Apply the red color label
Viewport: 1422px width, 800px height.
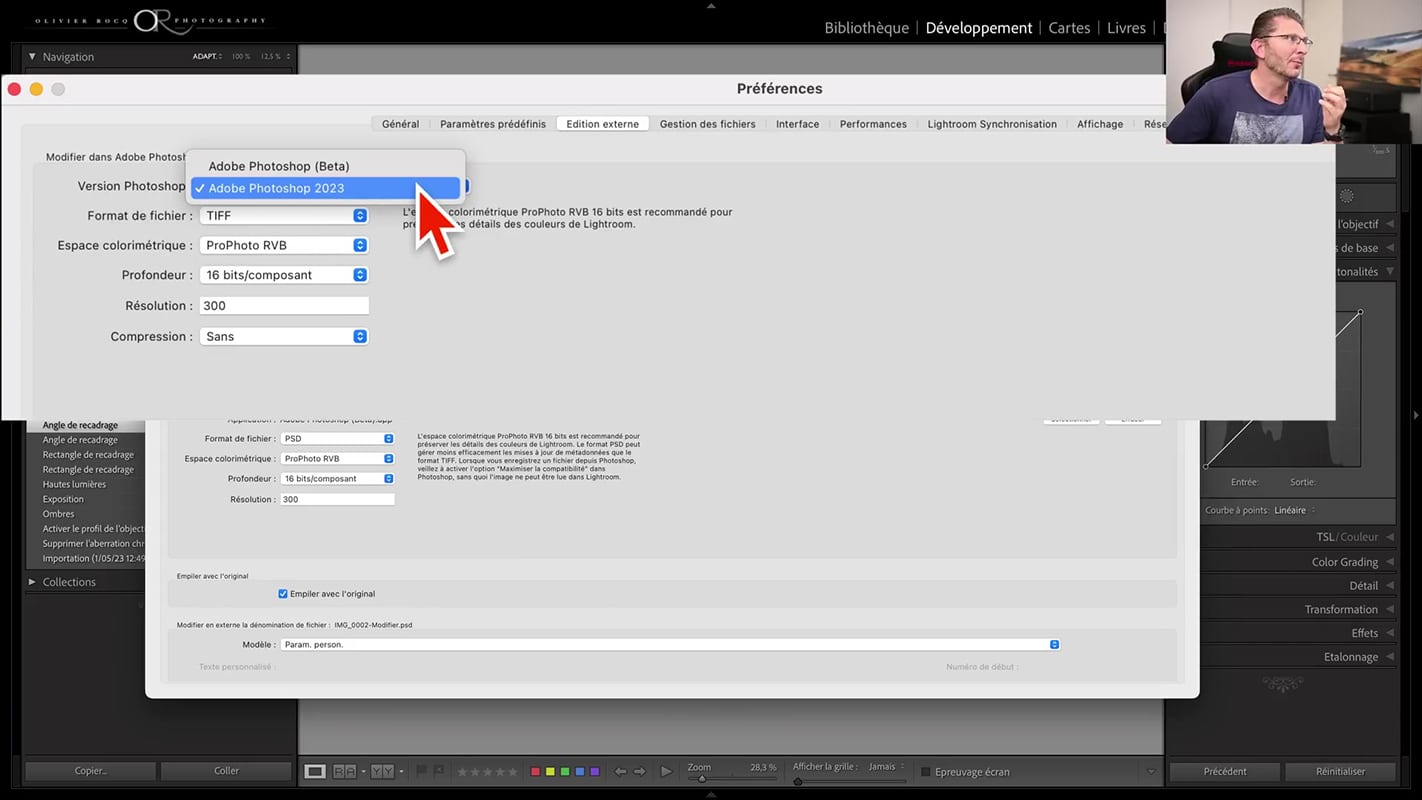[535, 772]
